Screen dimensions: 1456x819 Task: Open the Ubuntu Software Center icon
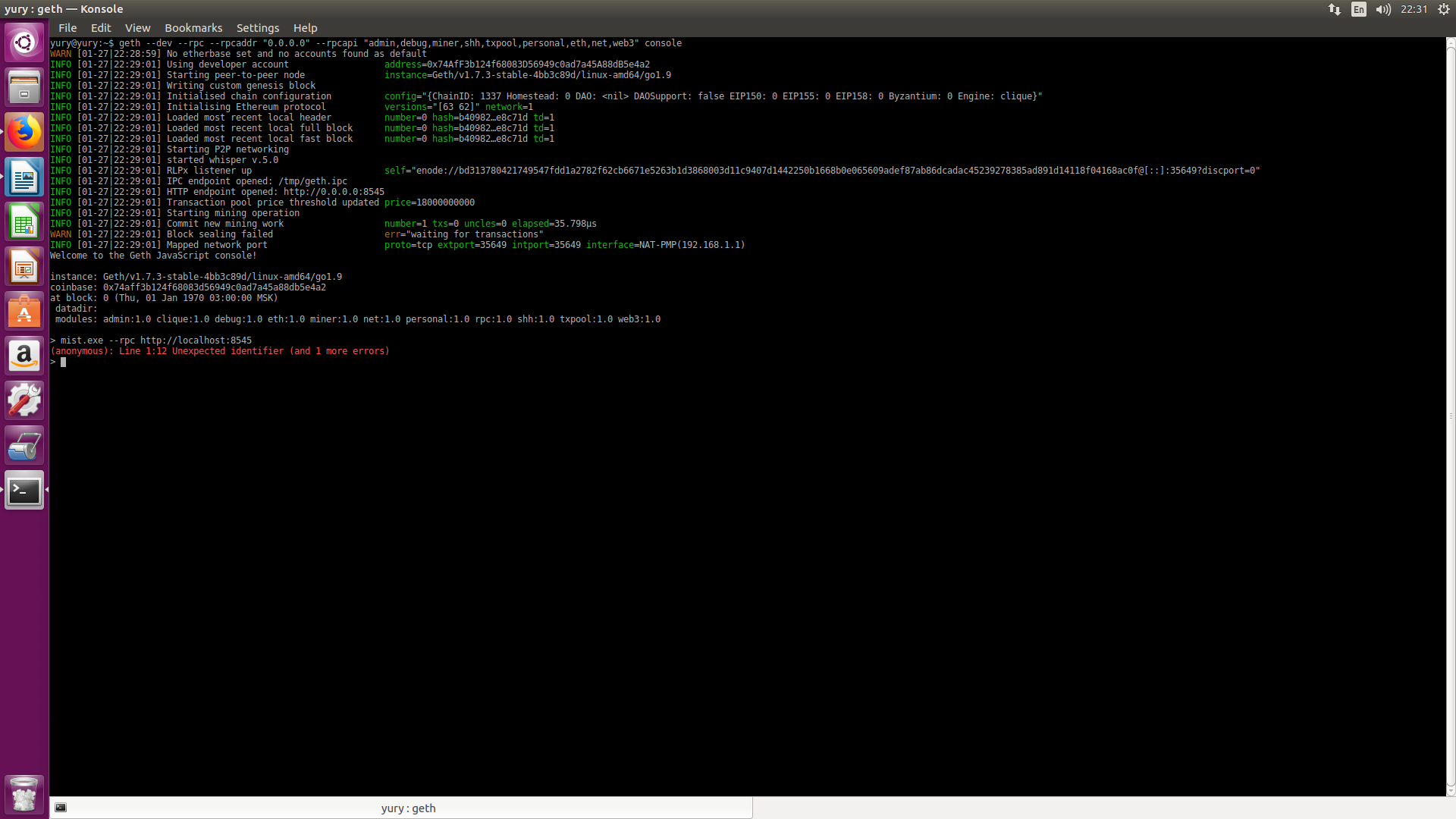pyautogui.click(x=24, y=311)
